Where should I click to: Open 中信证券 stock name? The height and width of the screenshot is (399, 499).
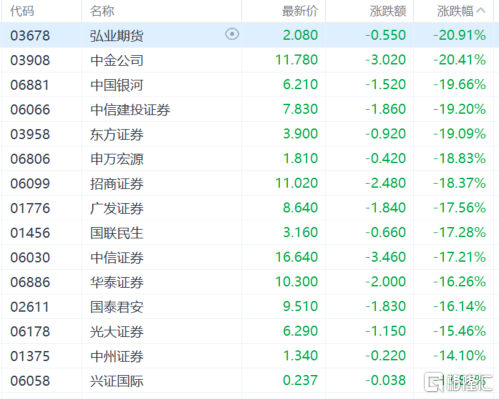pyautogui.click(x=117, y=258)
